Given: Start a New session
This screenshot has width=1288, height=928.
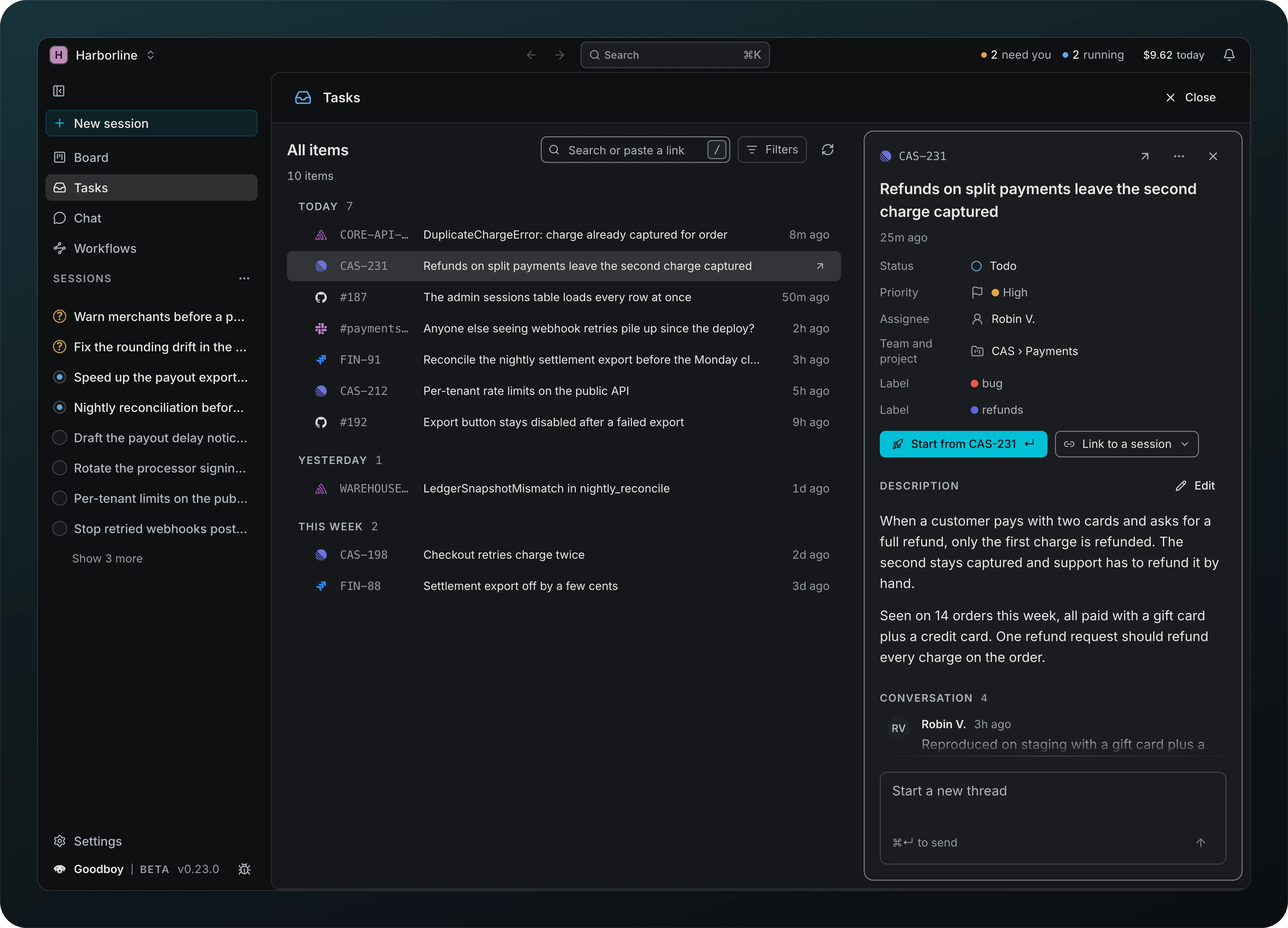Looking at the screenshot, I should pyautogui.click(x=151, y=123).
